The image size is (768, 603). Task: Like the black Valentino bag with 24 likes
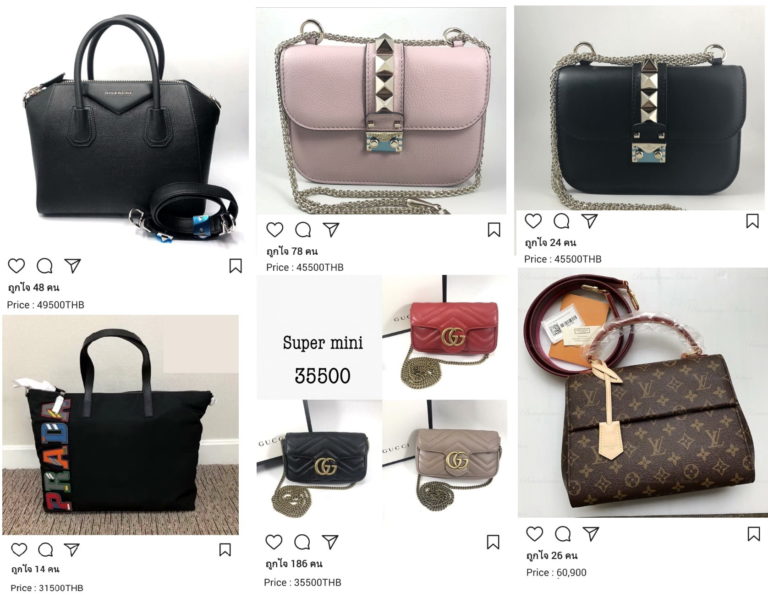[x=533, y=221]
